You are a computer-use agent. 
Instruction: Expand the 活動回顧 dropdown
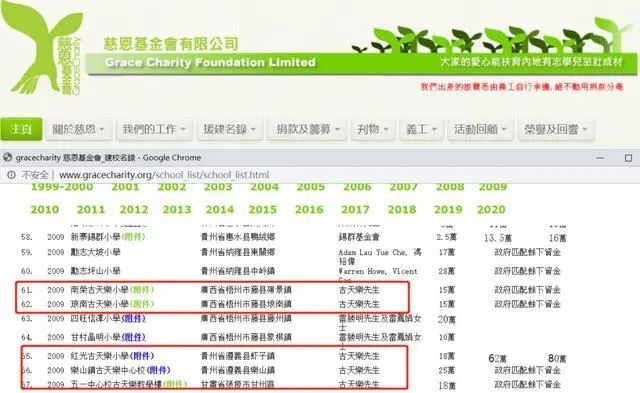coord(480,129)
